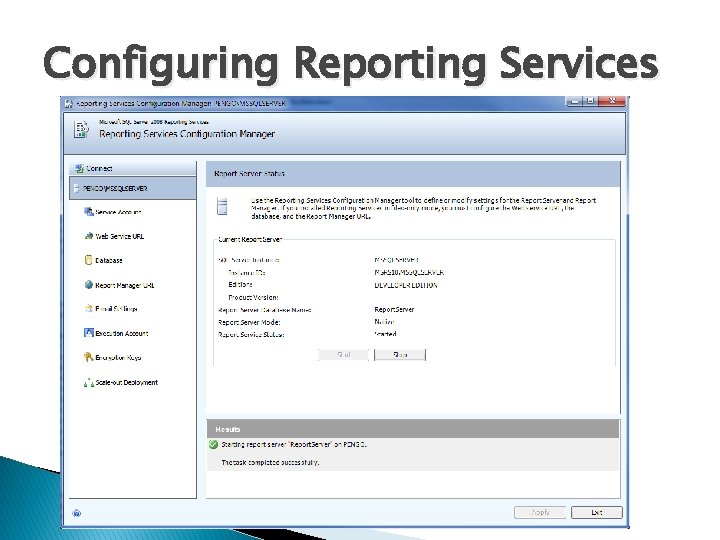Viewport: 720px width, 540px height.
Task: Click the Execution Account icon
Action: pyautogui.click(x=89, y=333)
